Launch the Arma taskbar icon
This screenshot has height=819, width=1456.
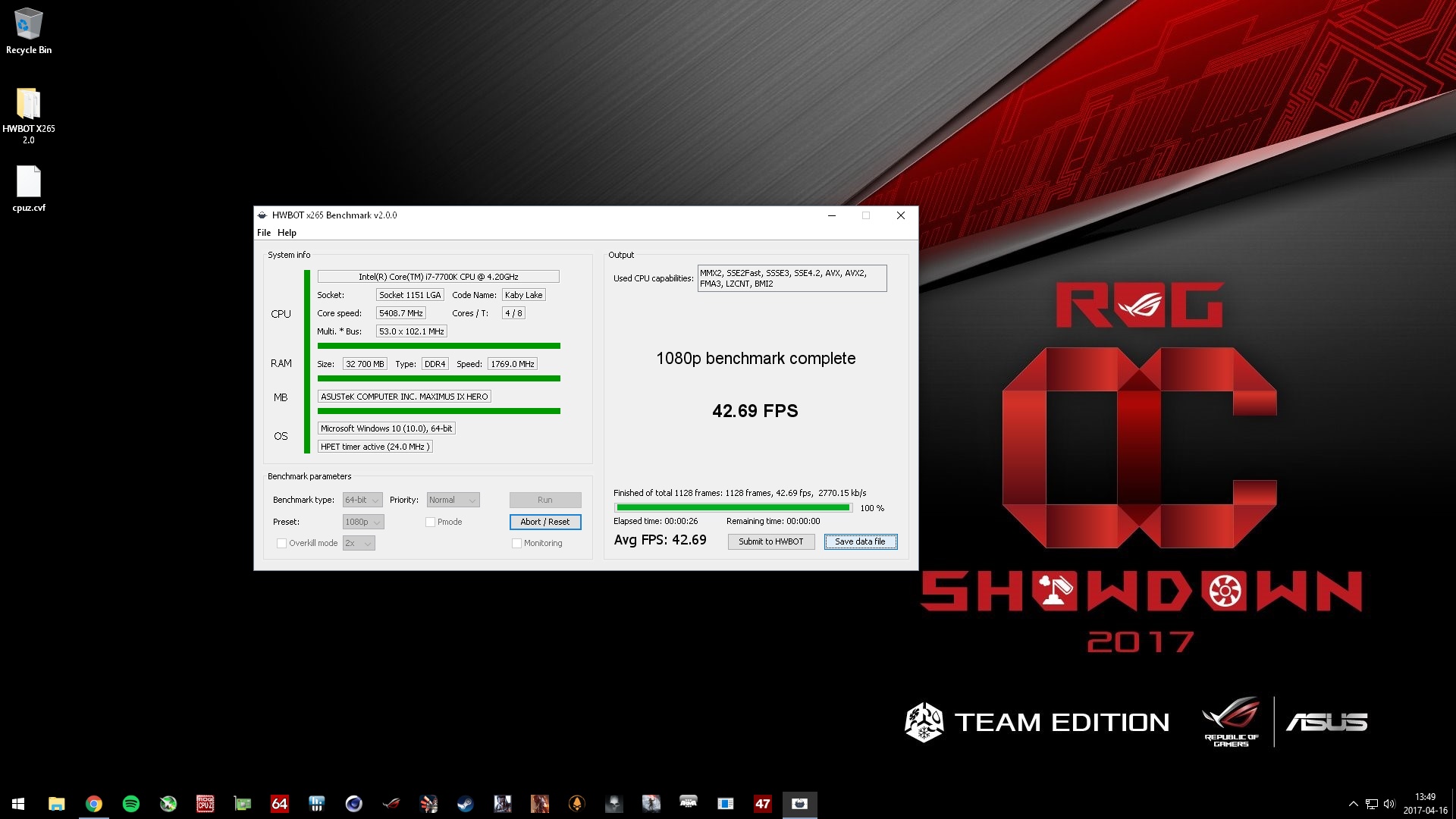[x=688, y=803]
